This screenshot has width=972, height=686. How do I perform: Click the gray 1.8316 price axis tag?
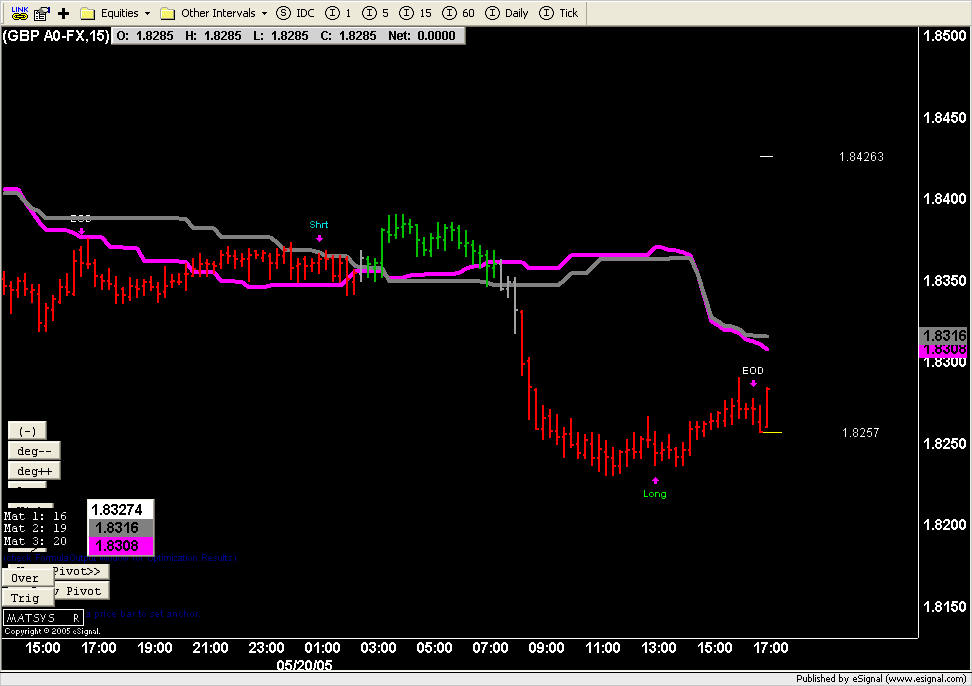943,336
